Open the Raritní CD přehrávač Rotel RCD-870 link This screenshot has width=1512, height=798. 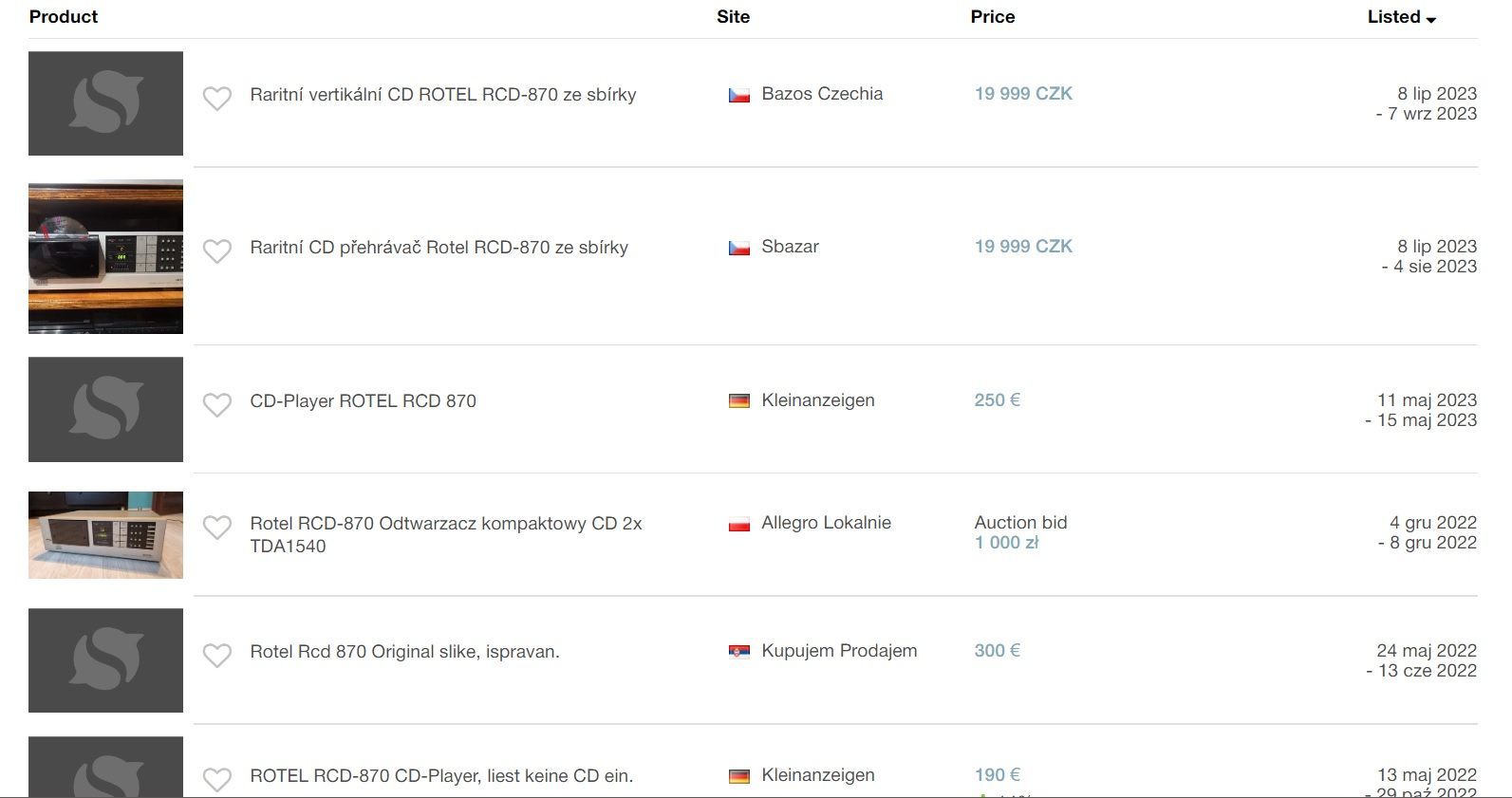tap(439, 248)
